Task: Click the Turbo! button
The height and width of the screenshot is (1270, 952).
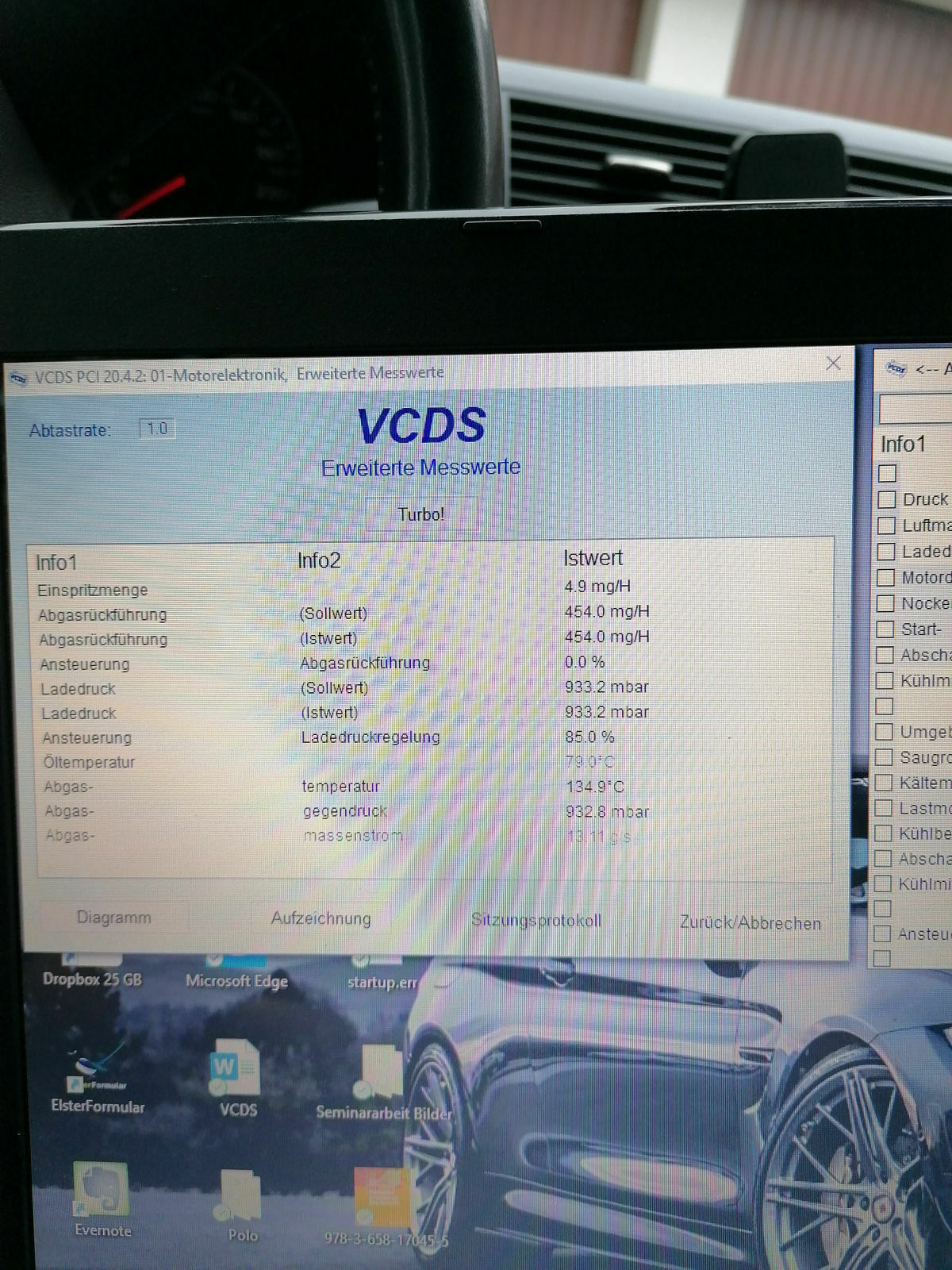Action: (x=421, y=514)
